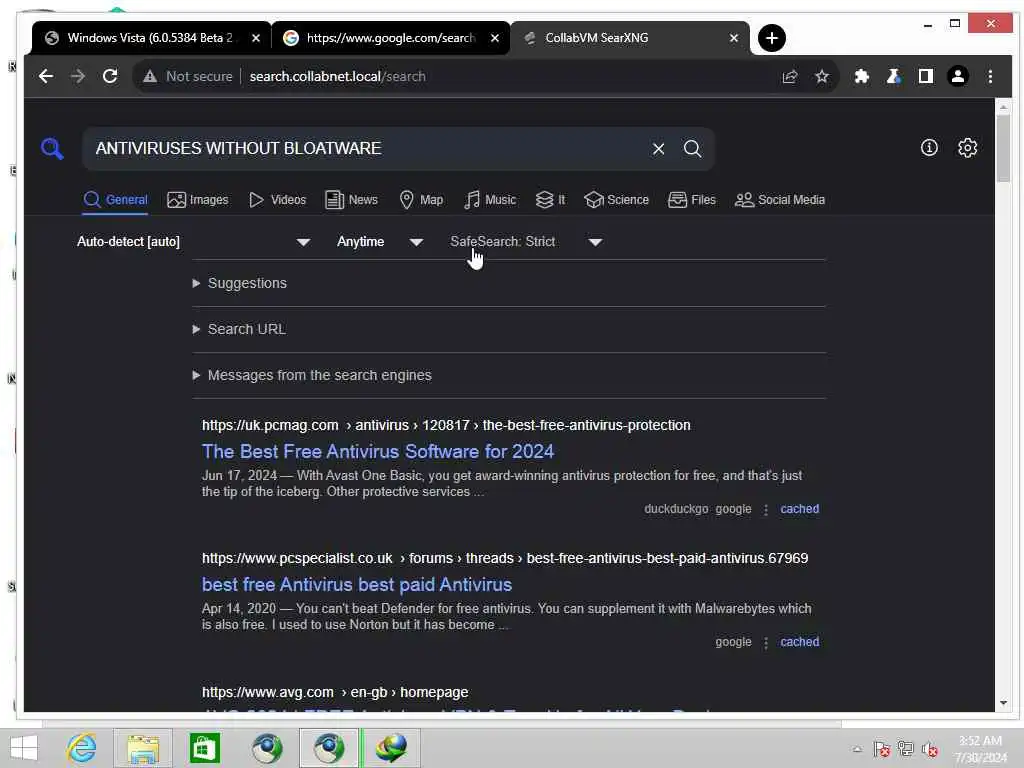Open the SafeSearch: Strict dropdown
Viewport: 1024px width, 768px height.
pyautogui.click(x=526, y=242)
